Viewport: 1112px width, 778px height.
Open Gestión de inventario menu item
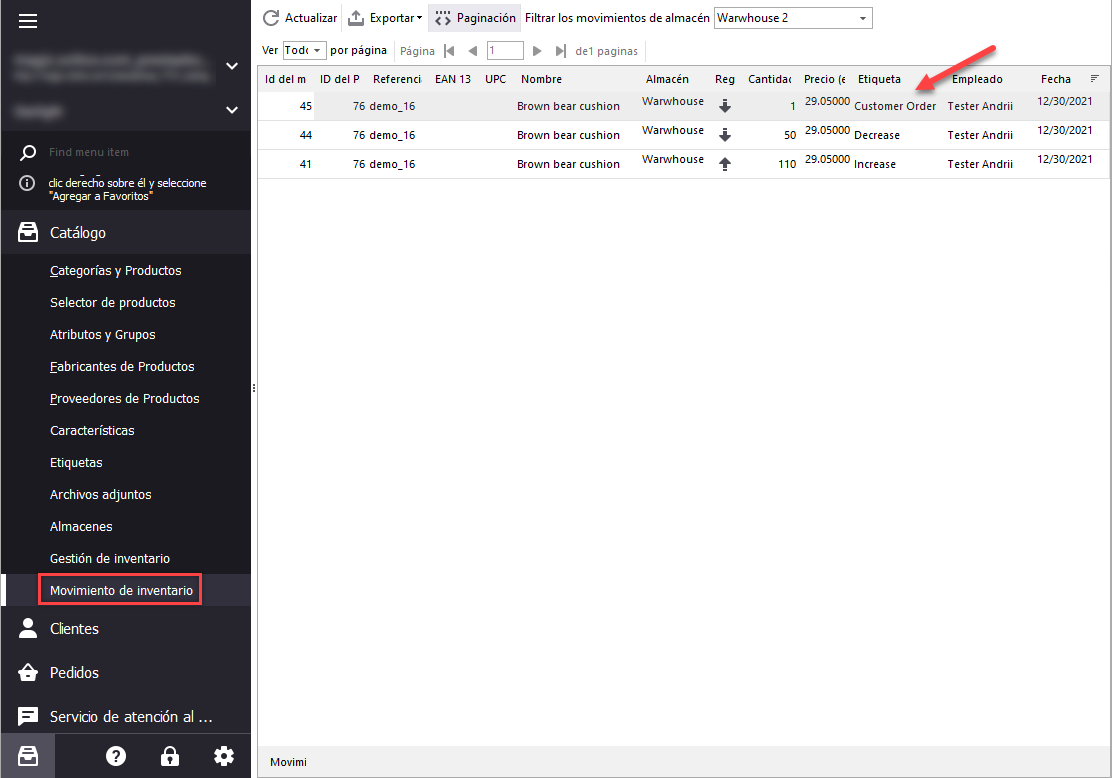click(110, 558)
